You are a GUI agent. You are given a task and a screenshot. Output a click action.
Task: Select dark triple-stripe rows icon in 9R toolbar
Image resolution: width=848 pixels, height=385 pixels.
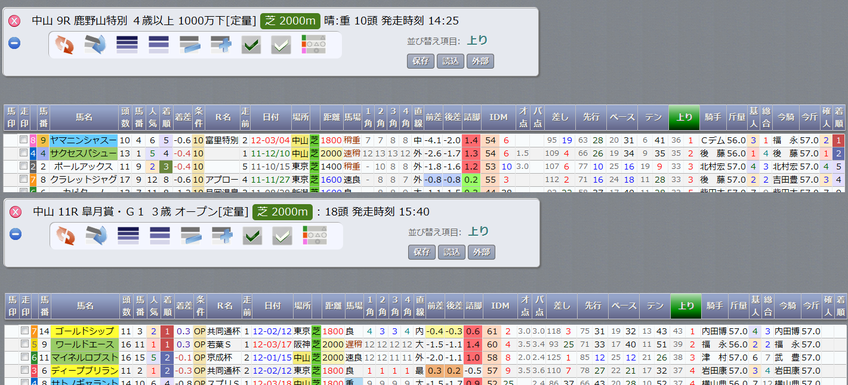pos(127,45)
